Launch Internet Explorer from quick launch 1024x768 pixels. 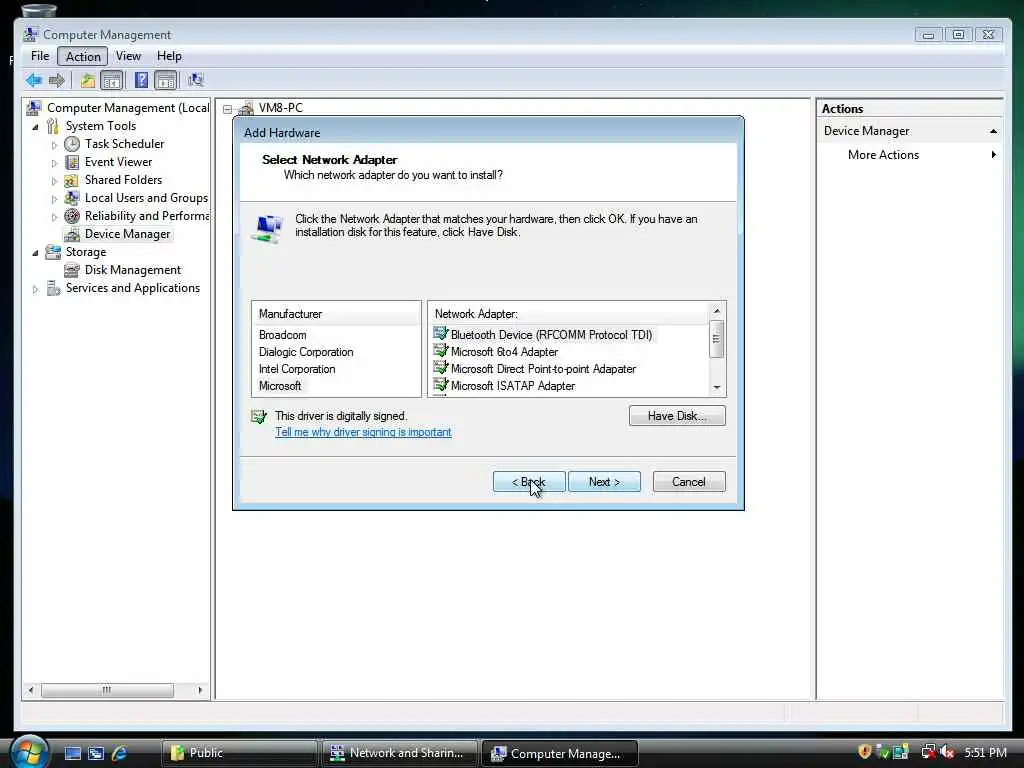[120, 753]
